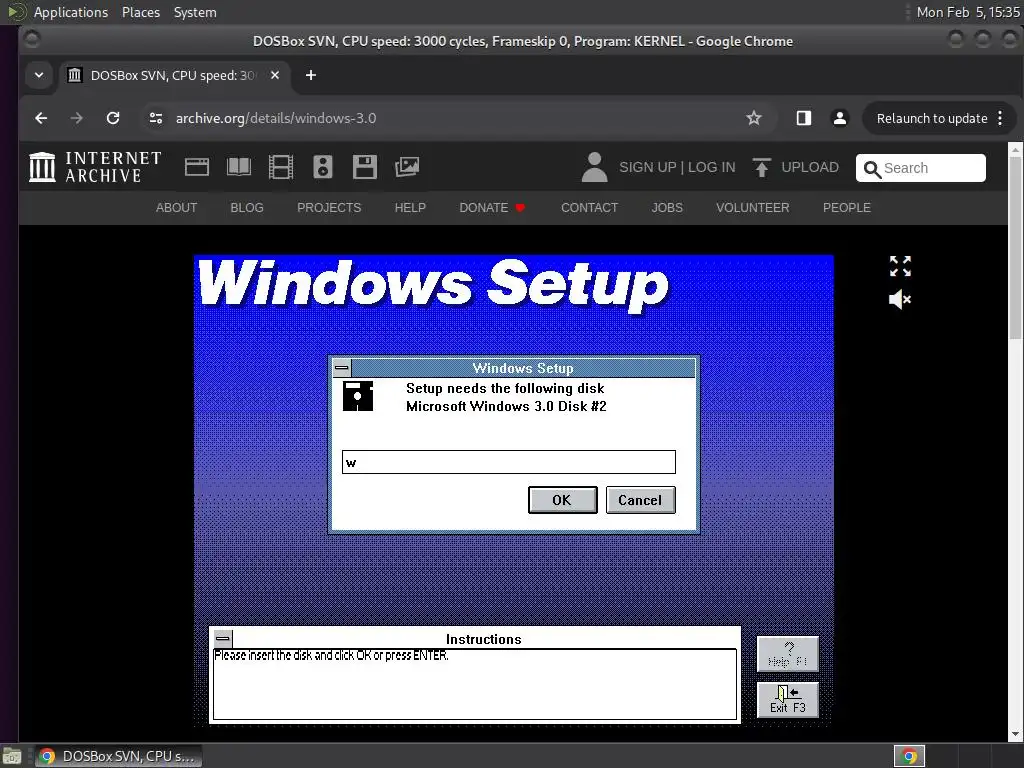Screen dimensions: 1024x768
Task: Open the Texts book icon
Action: click(238, 167)
